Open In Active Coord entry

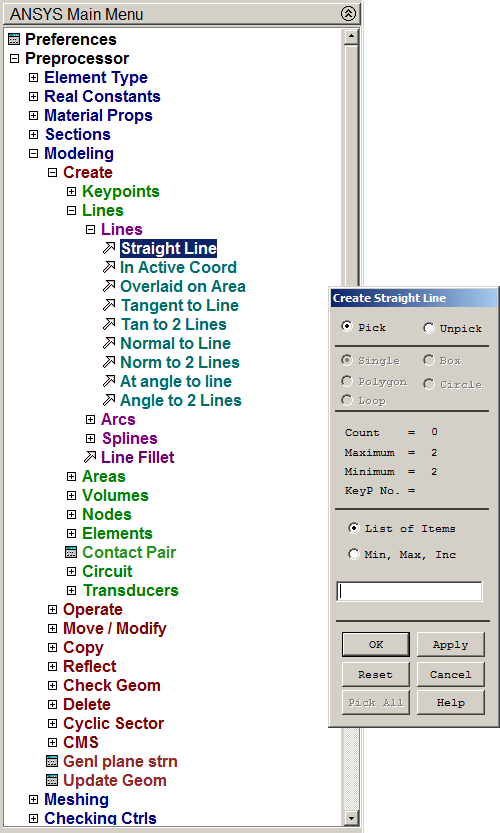178,267
